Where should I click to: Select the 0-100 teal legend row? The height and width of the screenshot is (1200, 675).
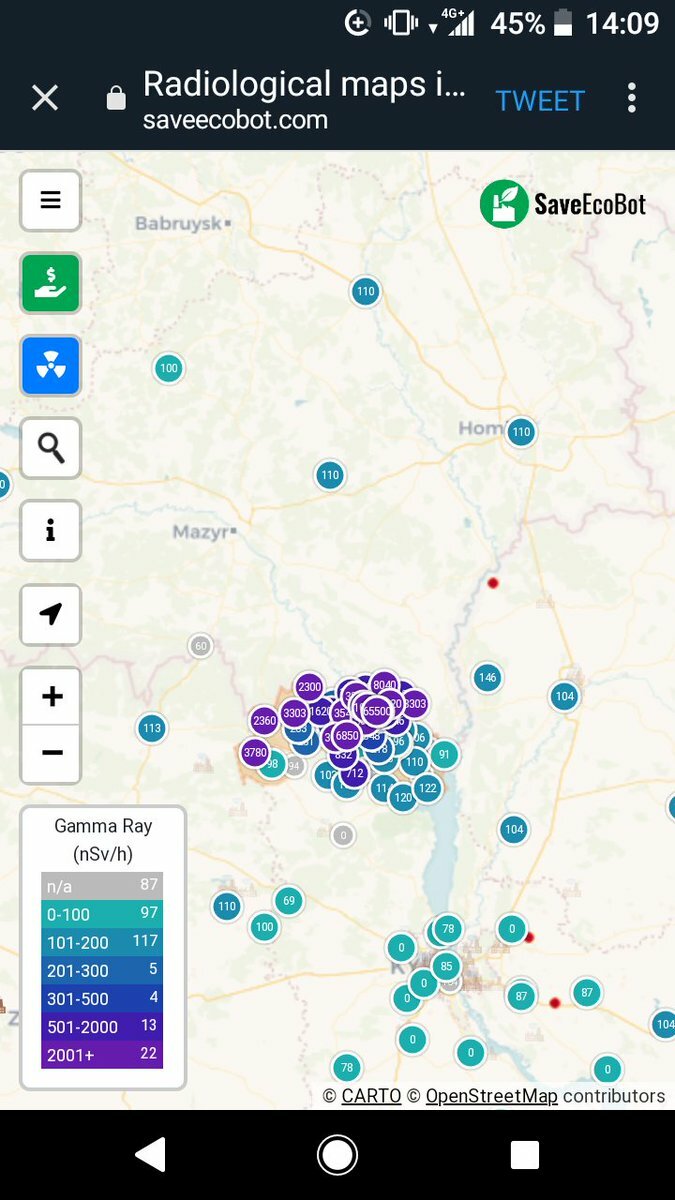click(x=102, y=914)
